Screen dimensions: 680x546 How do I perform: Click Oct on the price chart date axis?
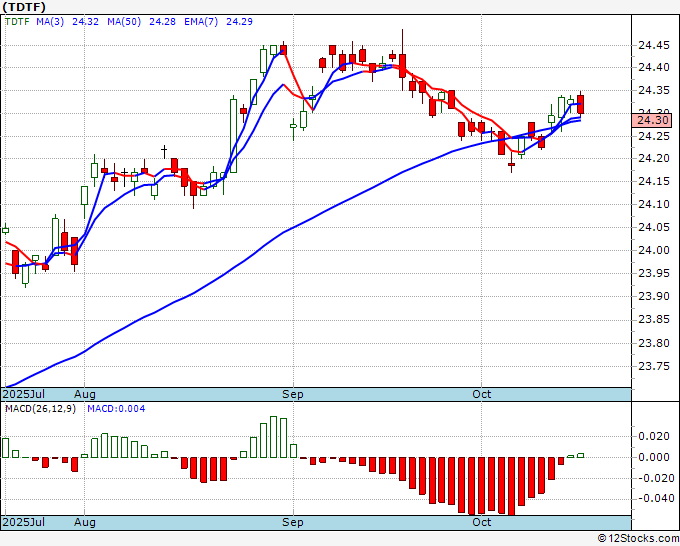[x=481, y=394]
